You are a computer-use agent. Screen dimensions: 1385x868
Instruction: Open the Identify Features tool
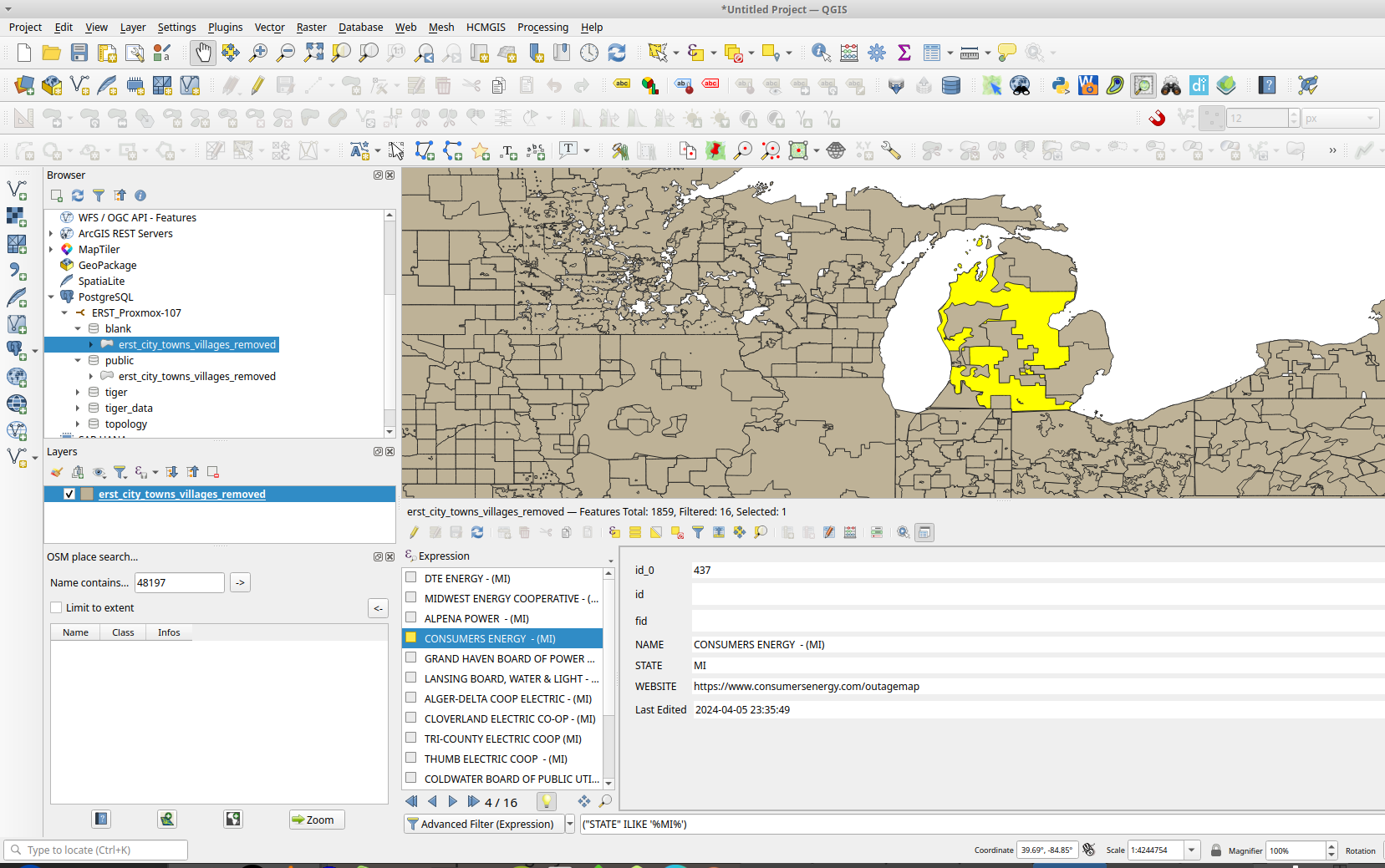pyautogui.click(x=821, y=53)
